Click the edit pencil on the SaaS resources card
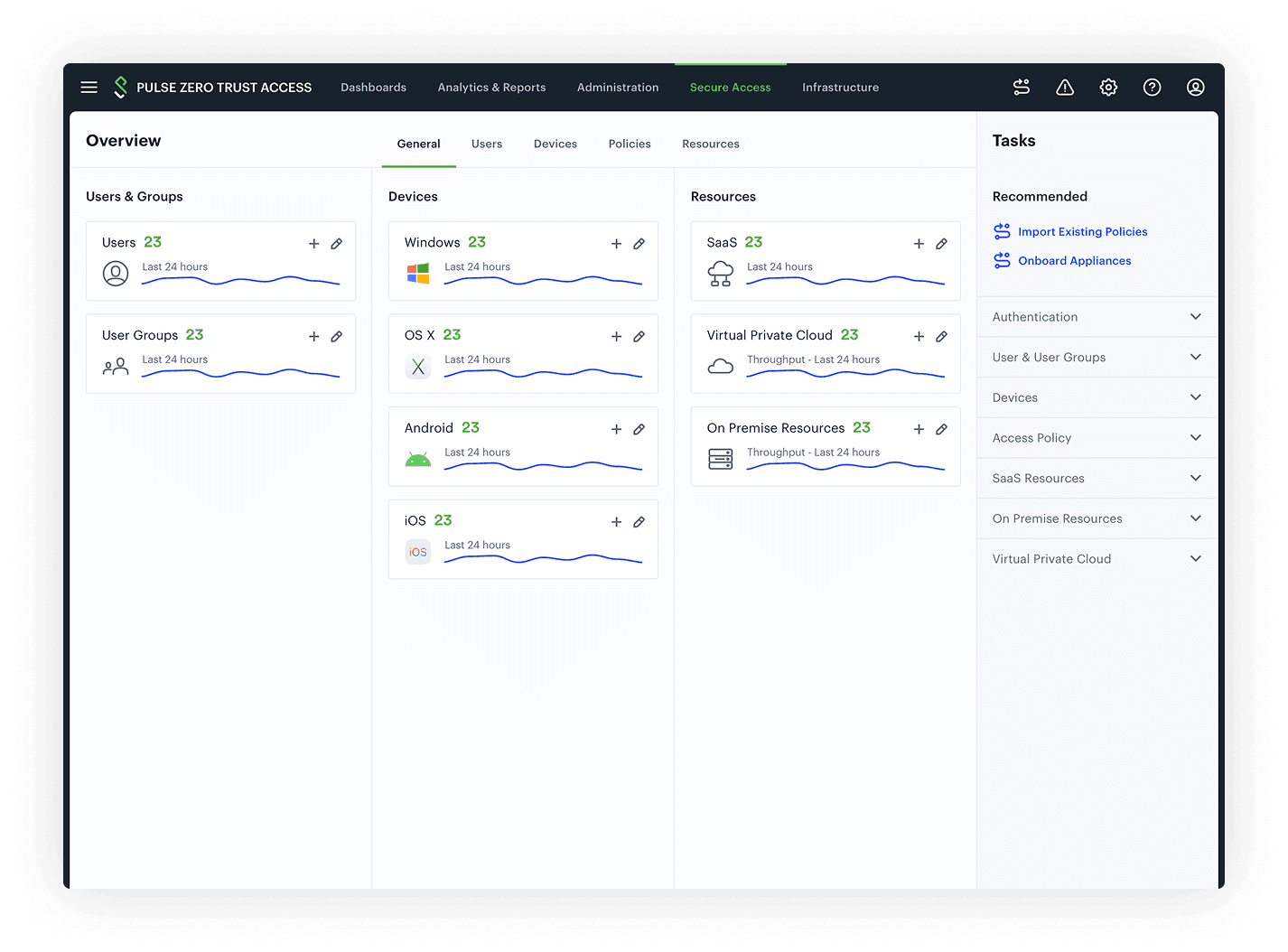 [942, 244]
